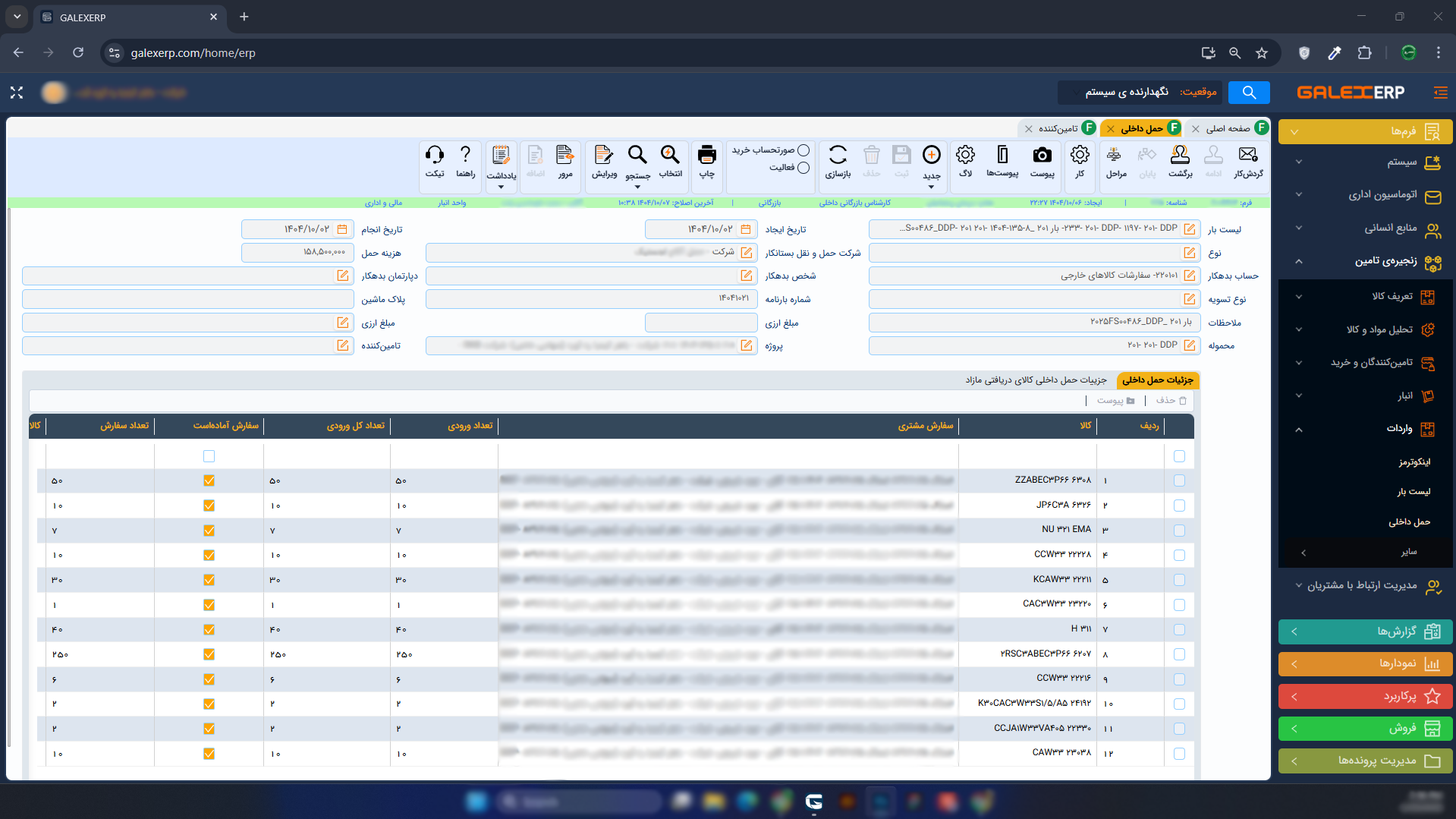Click the پیوست camera icon

(x=1042, y=156)
